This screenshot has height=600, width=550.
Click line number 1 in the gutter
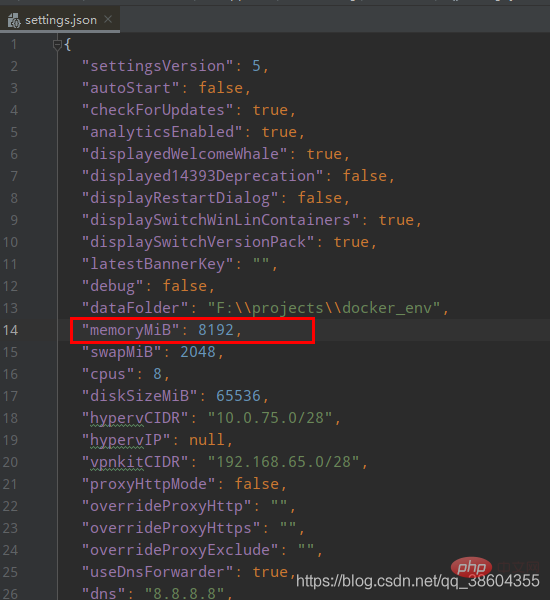(x=14, y=44)
